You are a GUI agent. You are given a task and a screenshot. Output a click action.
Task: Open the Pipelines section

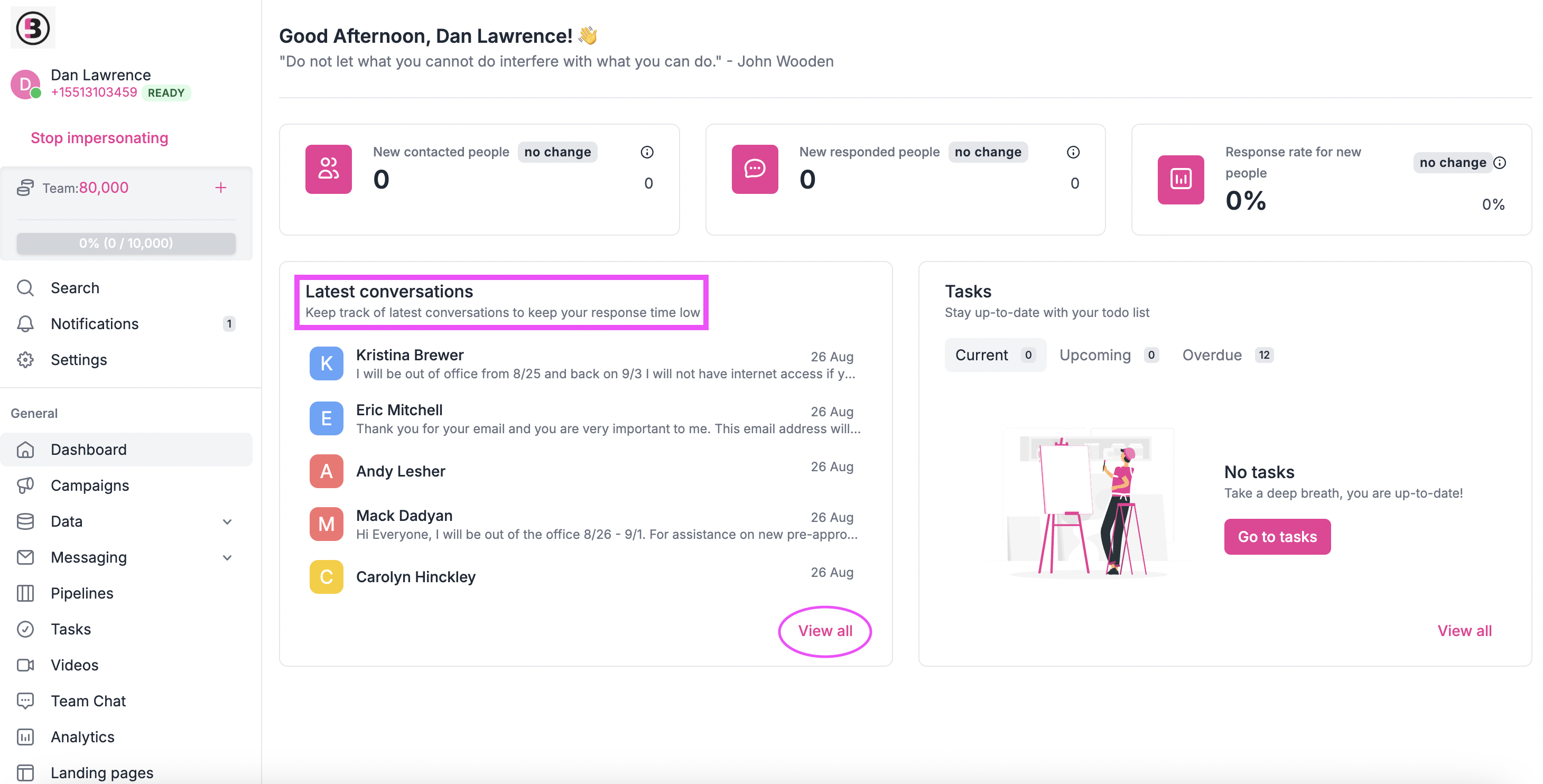(x=81, y=593)
